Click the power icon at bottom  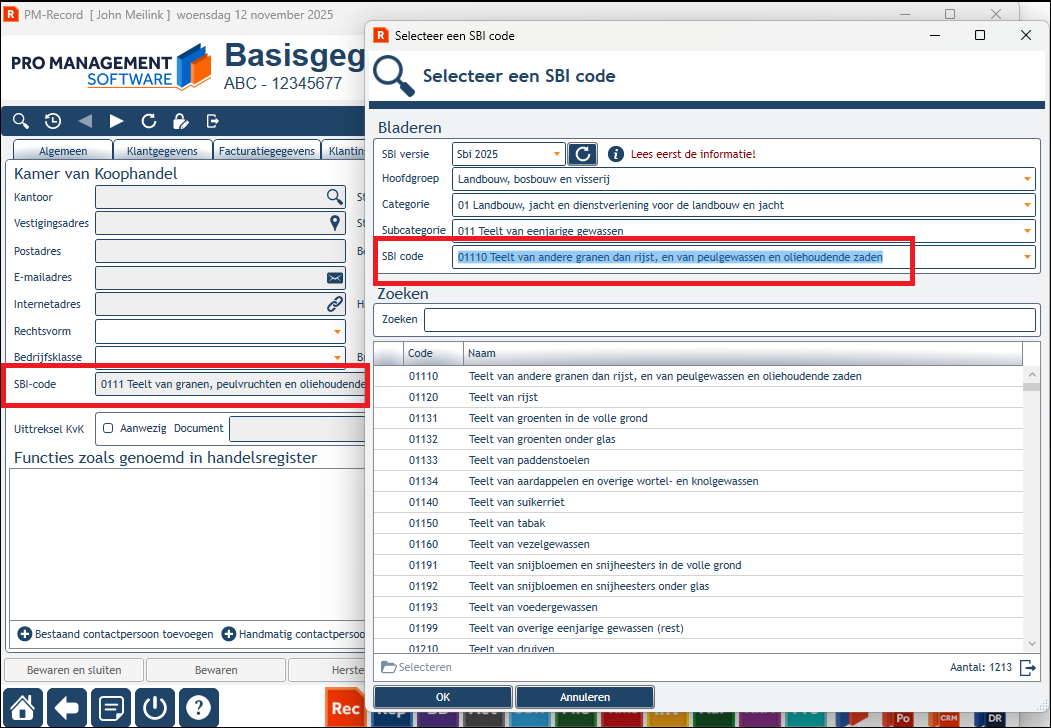155,707
